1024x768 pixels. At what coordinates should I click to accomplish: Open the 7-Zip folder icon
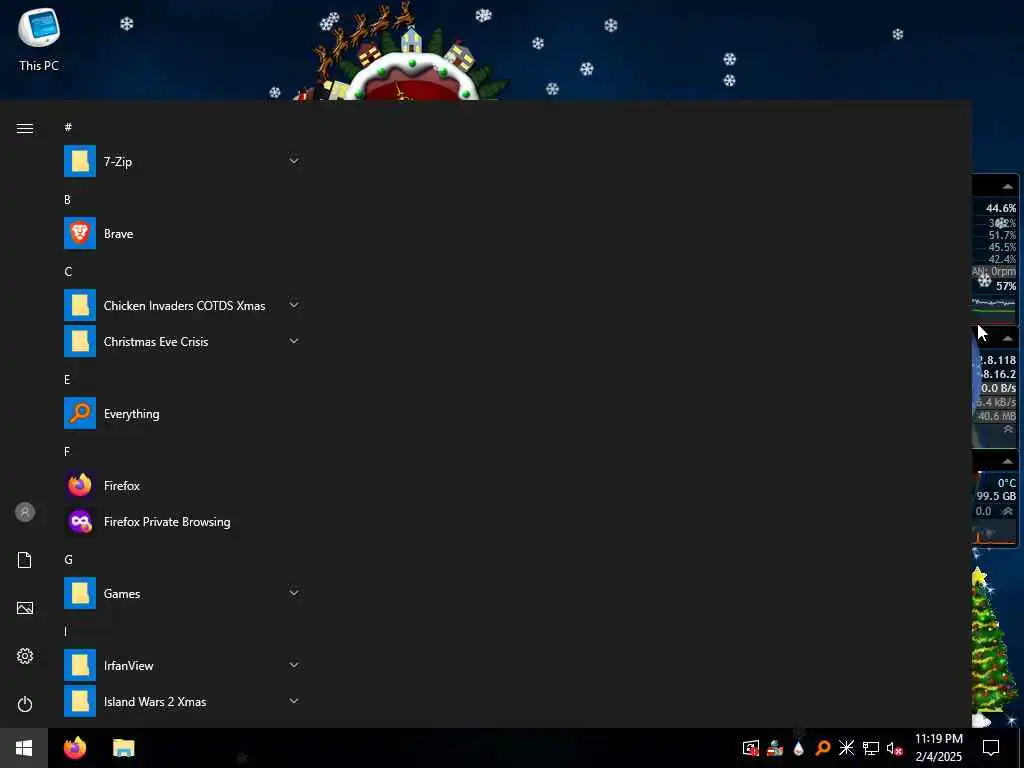coord(80,161)
